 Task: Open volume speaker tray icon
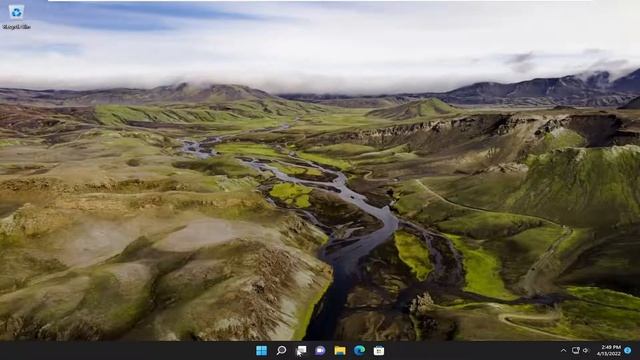pos(586,351)
